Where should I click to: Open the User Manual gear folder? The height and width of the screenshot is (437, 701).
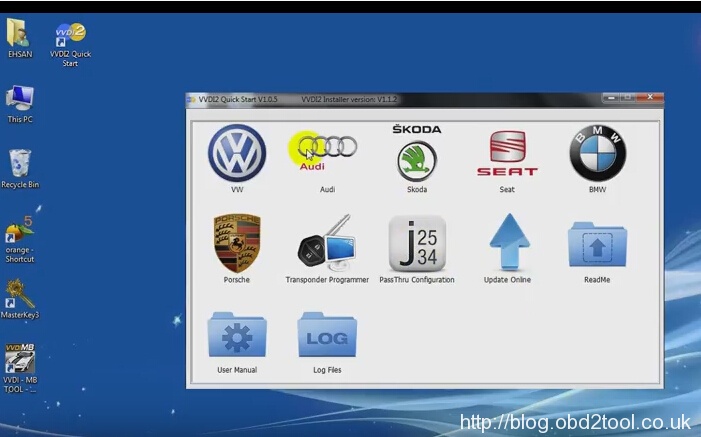click(237, 335)
